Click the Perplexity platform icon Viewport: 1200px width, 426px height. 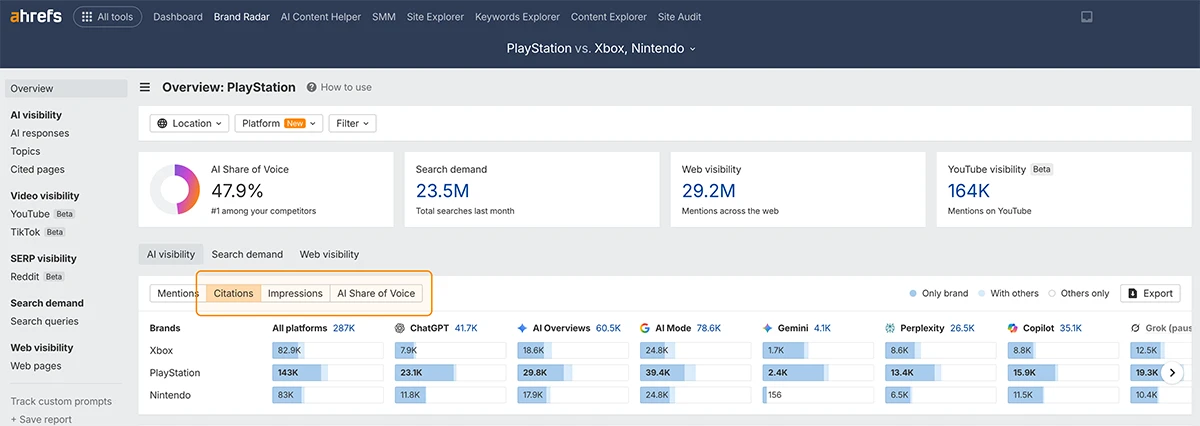891,328
